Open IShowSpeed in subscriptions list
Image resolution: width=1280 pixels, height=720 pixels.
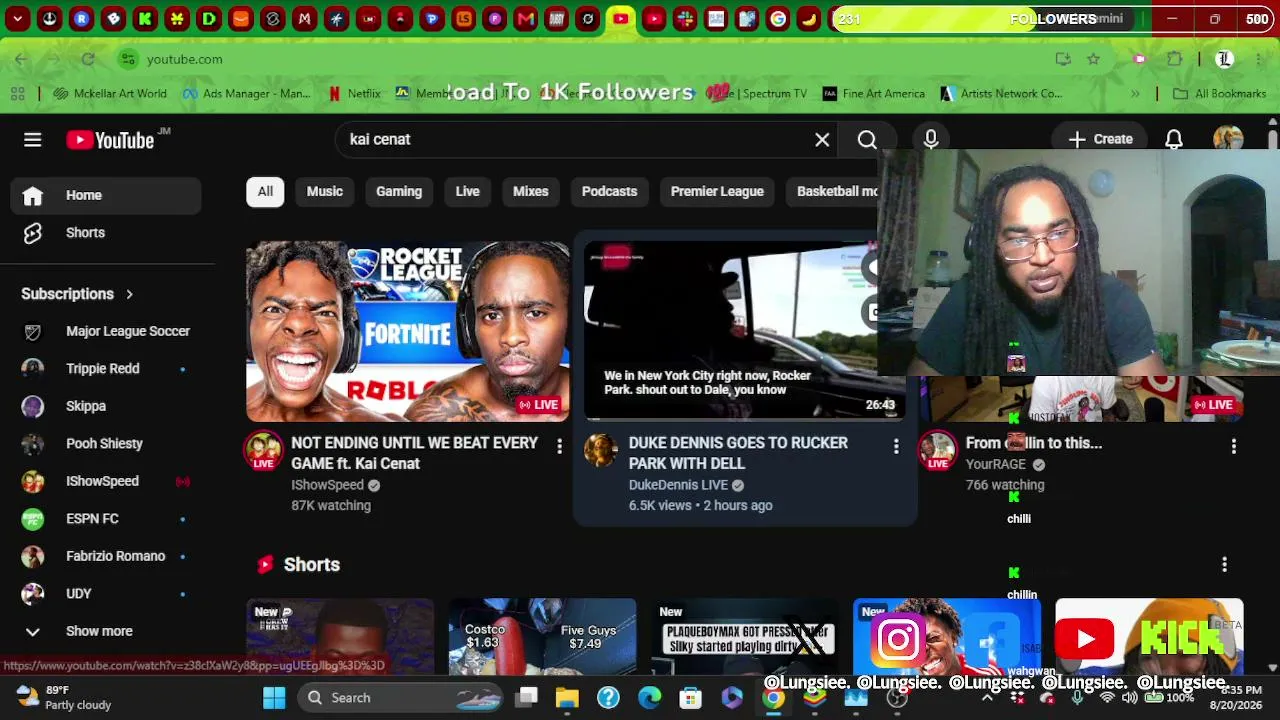tap(106, 481)
